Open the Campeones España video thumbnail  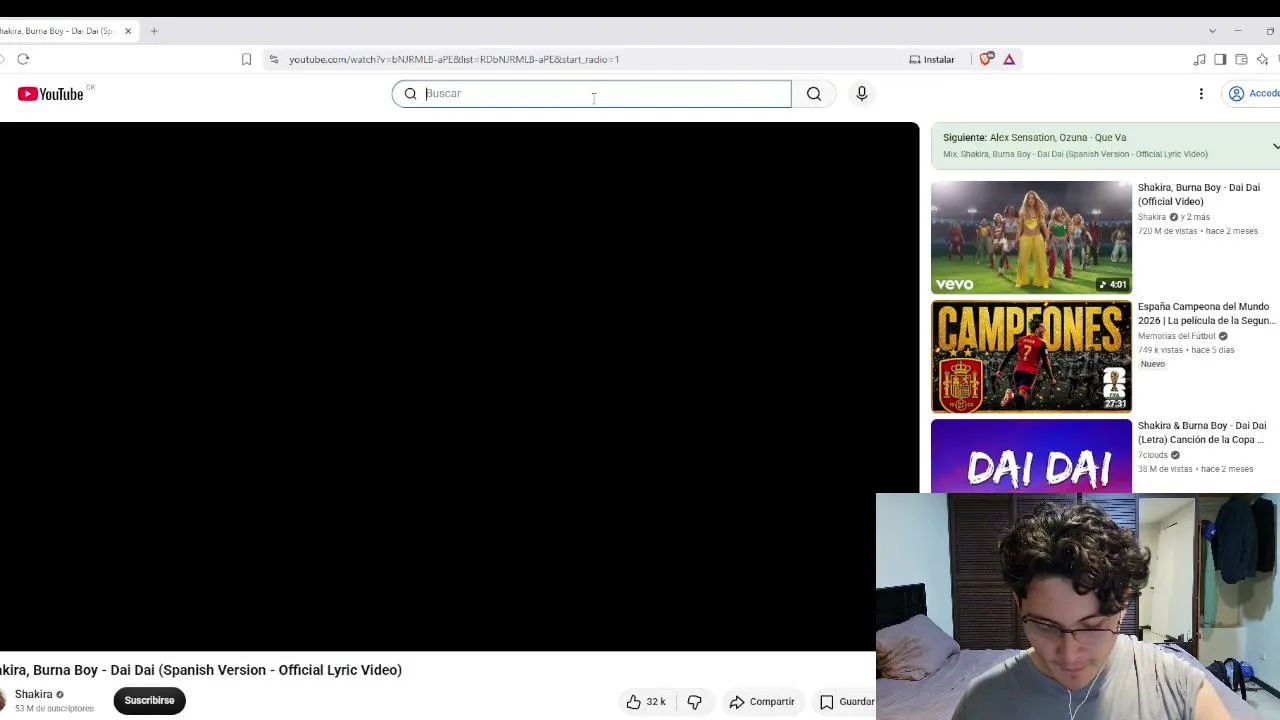[x=1031, y=357]
